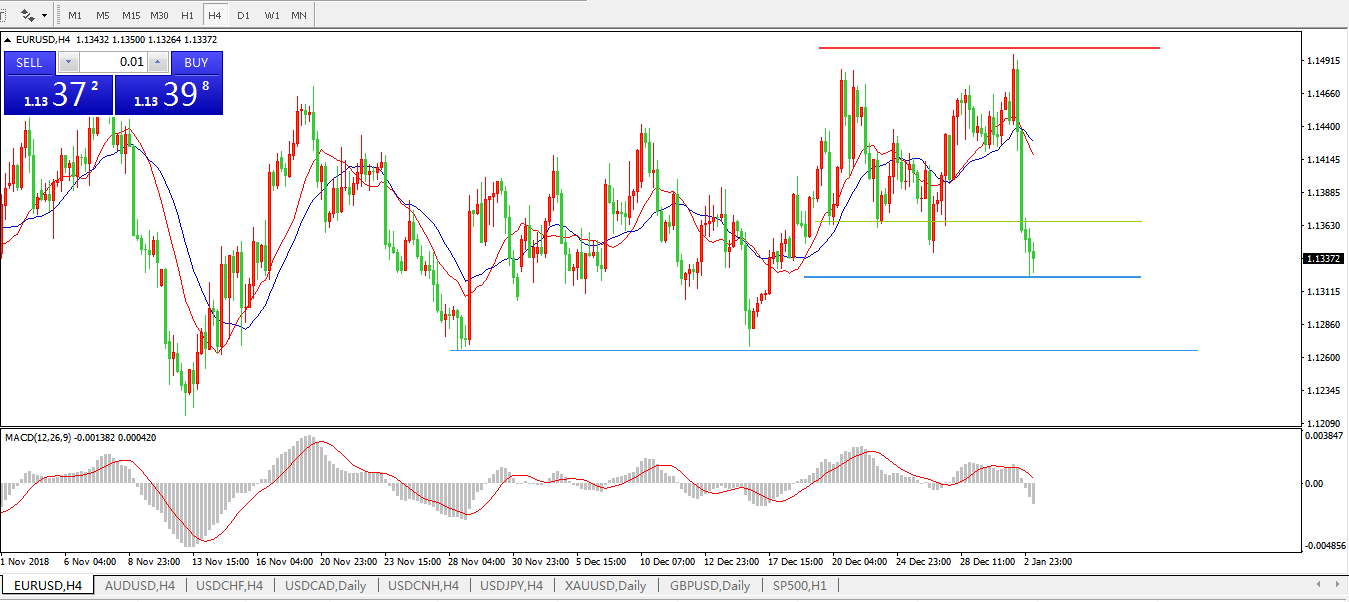The height and width of the screenshot is (602, 1349).
Task: Select the MN monthly timeframe
Action: (299, 16)
